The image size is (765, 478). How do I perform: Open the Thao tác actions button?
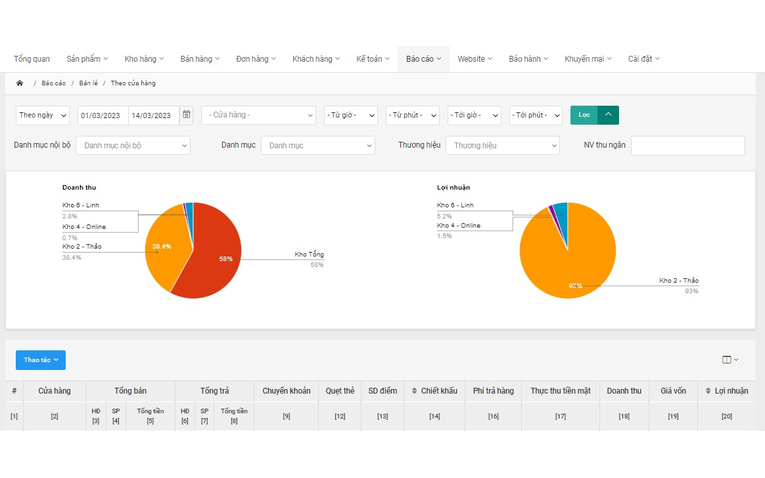tap(40, 360)
